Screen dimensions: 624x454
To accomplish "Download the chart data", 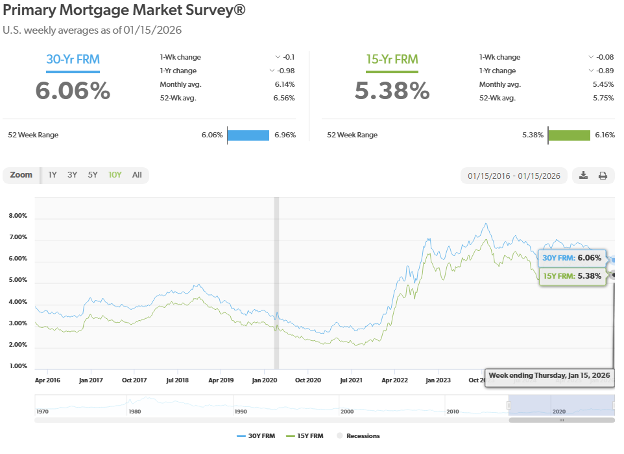I will pyautogui.click(x=583, y=176).
